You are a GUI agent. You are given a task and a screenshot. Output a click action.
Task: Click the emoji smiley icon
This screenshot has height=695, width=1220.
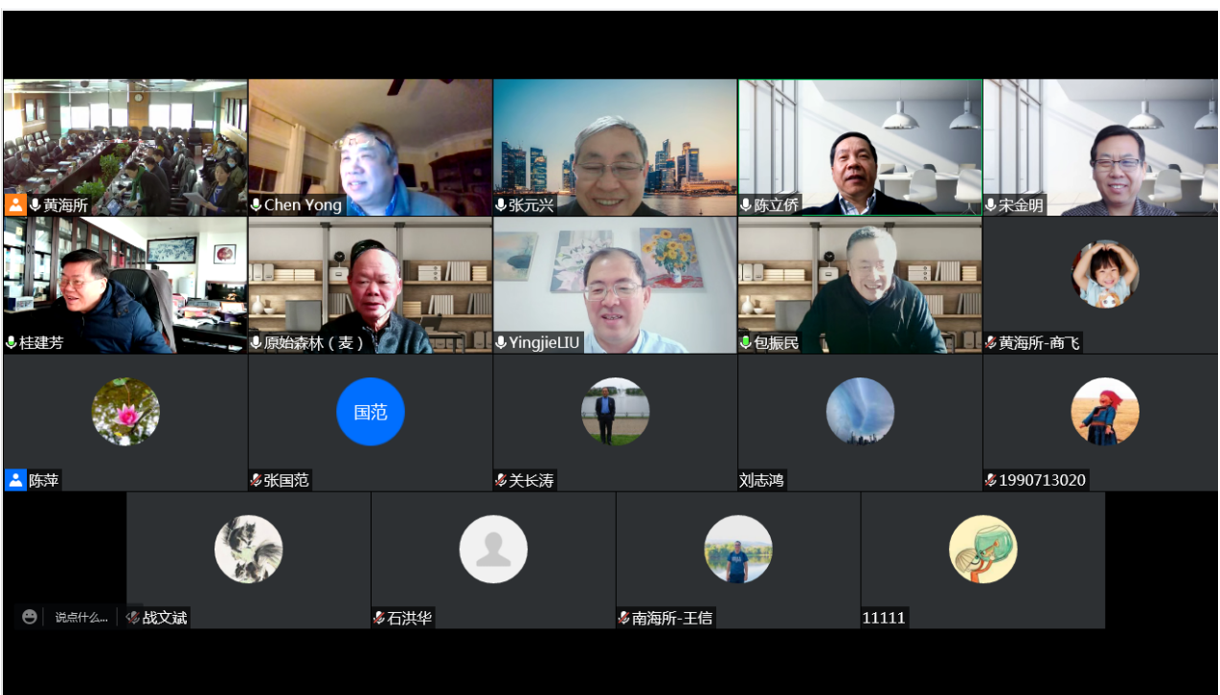pos(30,617)
